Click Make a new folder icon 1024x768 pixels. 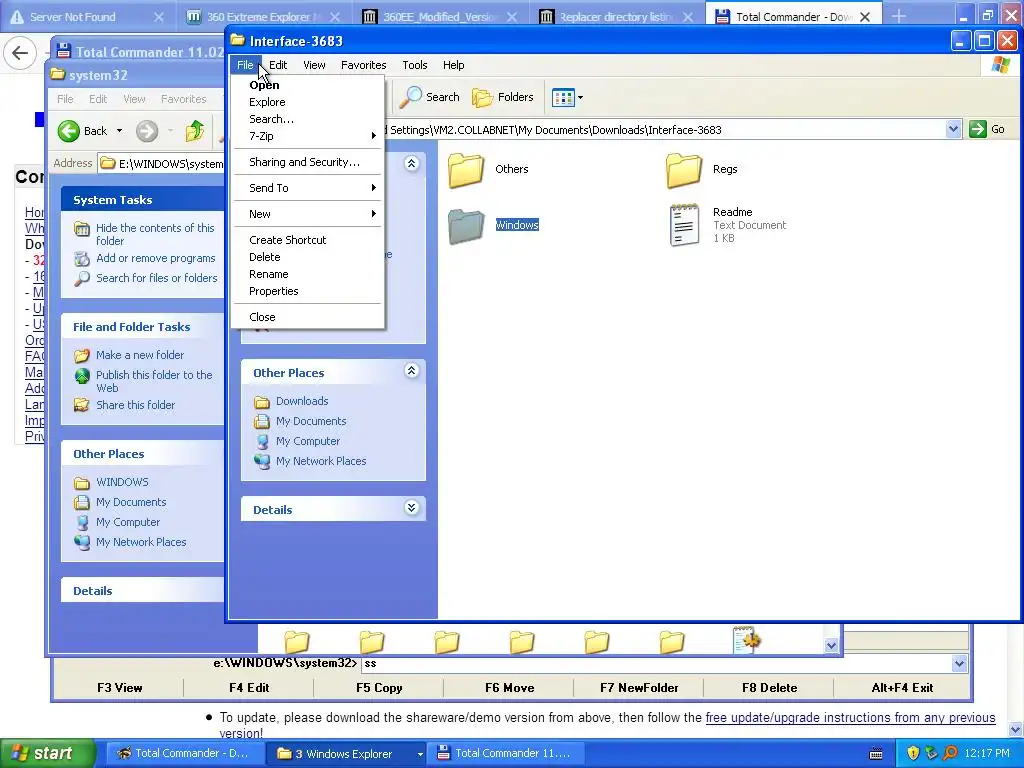(82, 355)
